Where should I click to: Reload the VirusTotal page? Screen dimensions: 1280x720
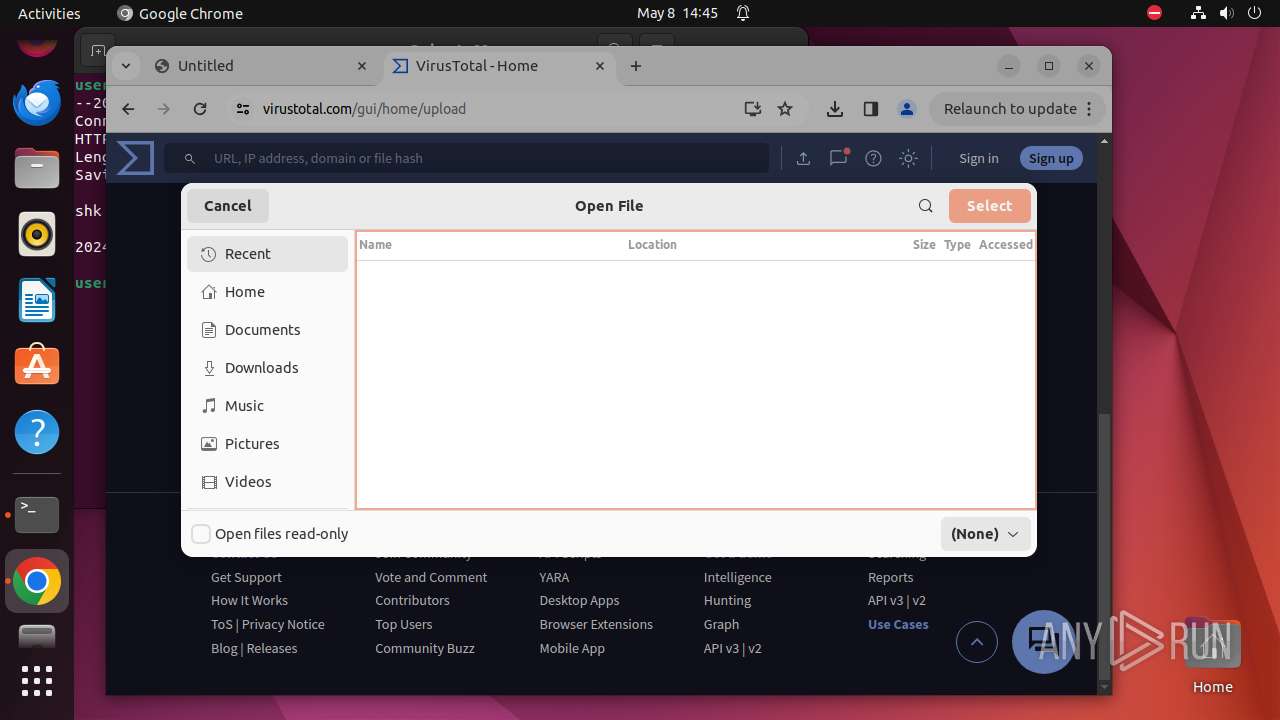coord(200,109)
